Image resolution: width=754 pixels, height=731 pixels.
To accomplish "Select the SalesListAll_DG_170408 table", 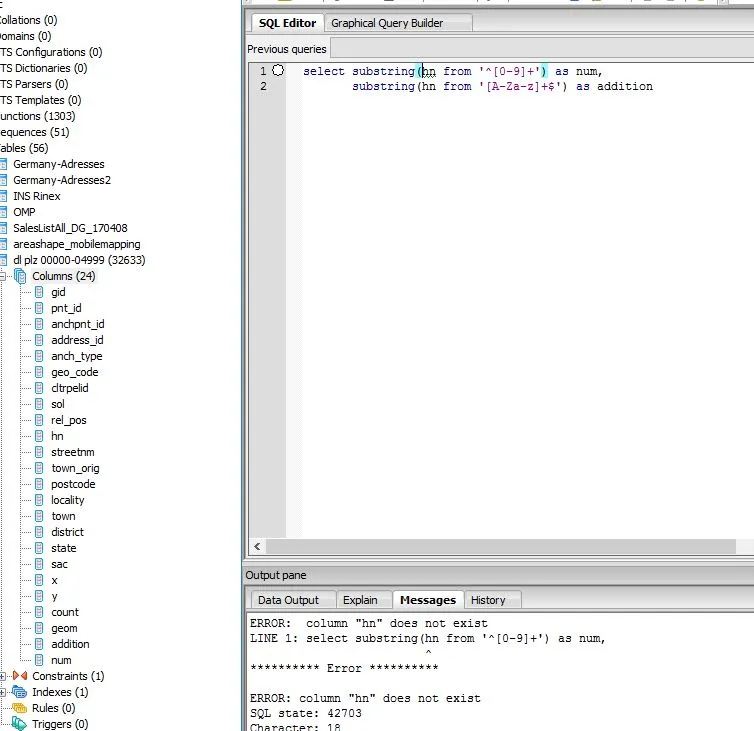I will (x=70, y=228).
